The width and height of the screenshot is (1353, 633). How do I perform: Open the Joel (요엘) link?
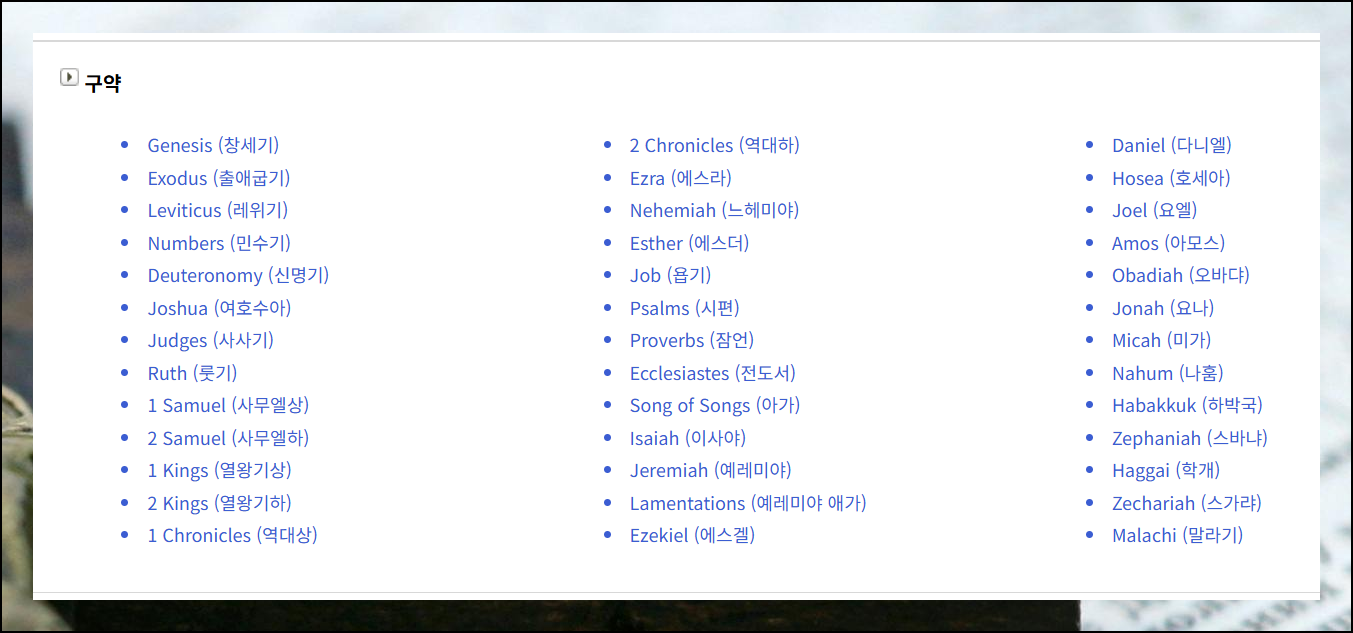[x=1155, y=210]
